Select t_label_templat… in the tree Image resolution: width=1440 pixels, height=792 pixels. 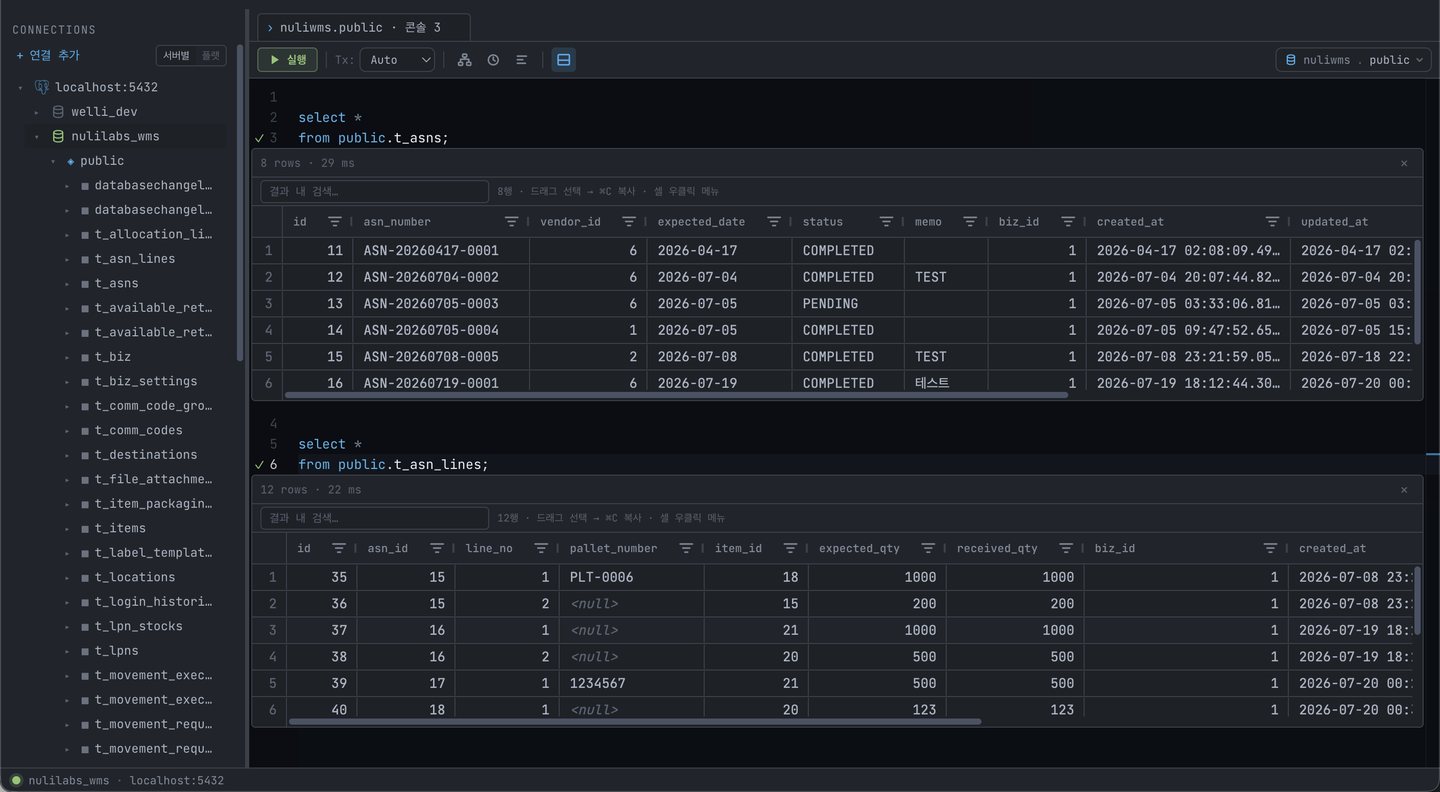tap(153, 552)
